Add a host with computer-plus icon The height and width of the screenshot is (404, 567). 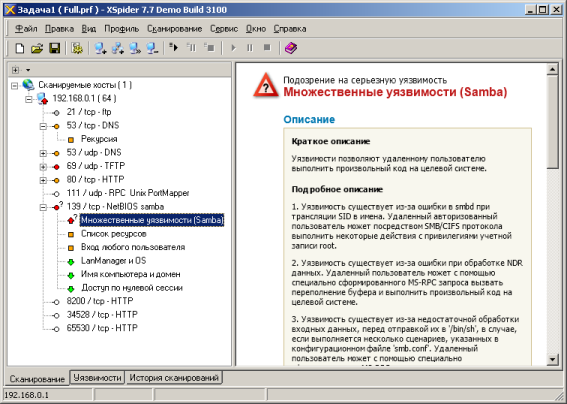100,48
